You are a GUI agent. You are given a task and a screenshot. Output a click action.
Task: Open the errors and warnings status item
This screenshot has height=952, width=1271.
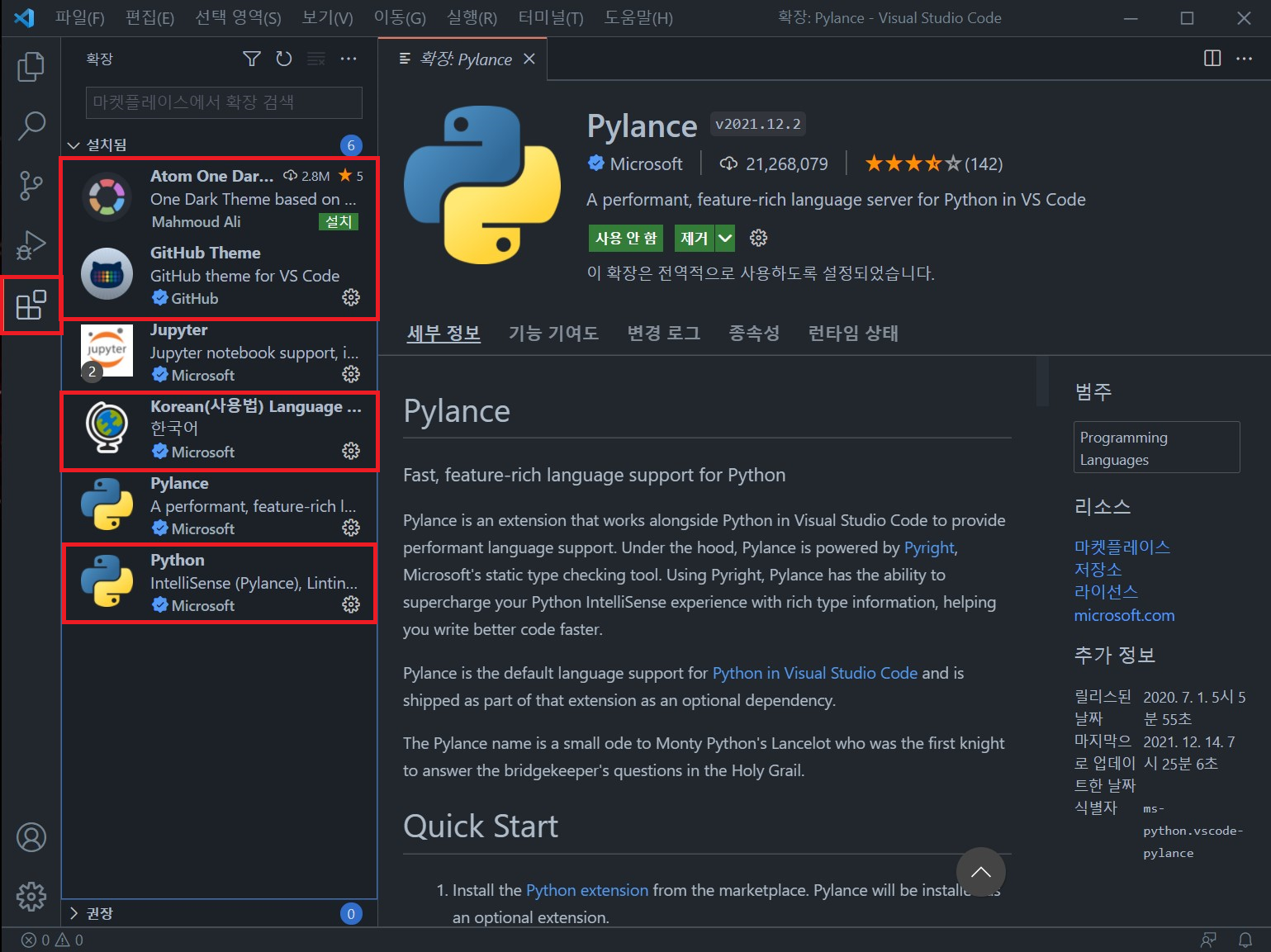(52, 940)
